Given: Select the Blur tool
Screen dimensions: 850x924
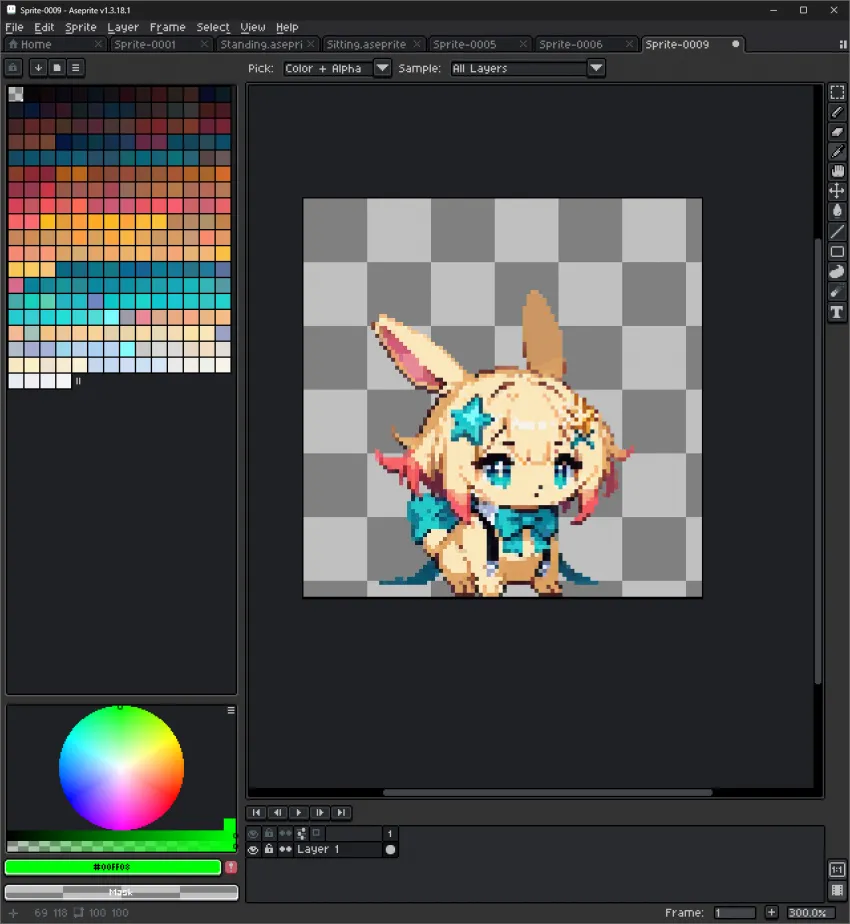Looking at the screenshot, I should pos(837,292).
